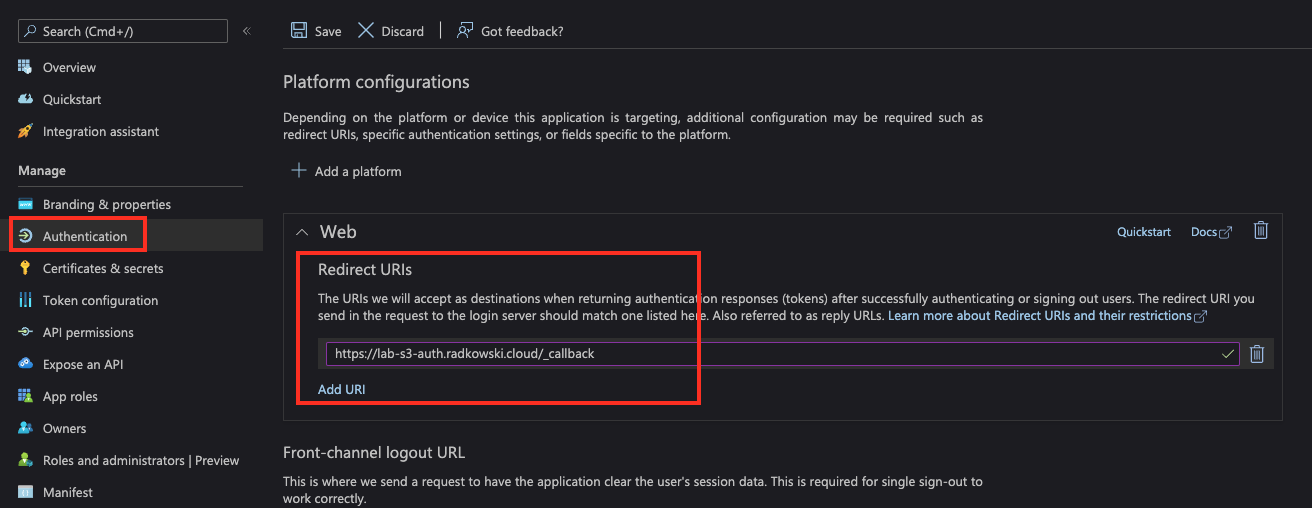Click the Quickstart cloud icon in sidebar
This screenshot has height=508, width=1312.
[26, 100]
